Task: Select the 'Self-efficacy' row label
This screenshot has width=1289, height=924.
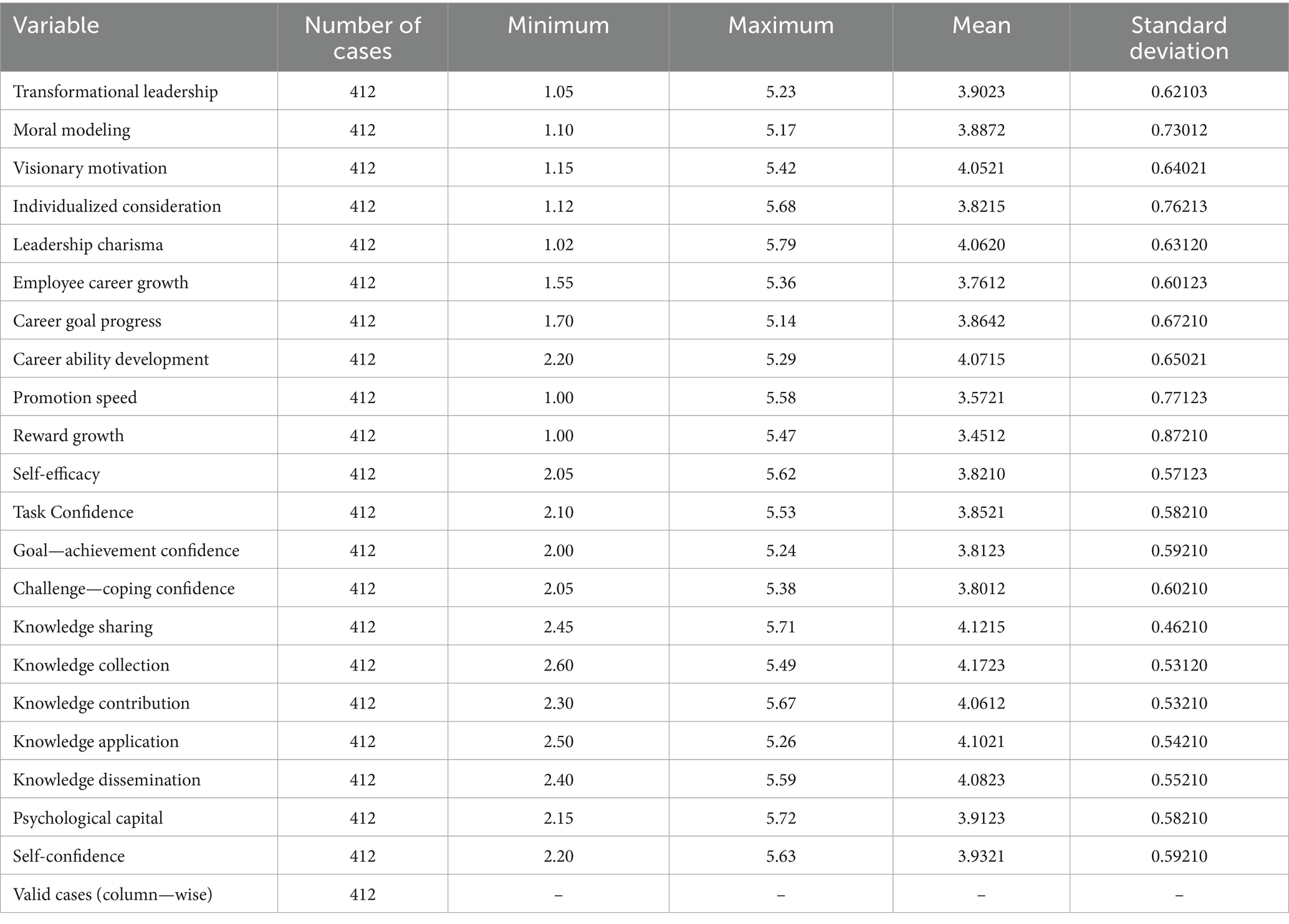Action: tap(56, 474)
